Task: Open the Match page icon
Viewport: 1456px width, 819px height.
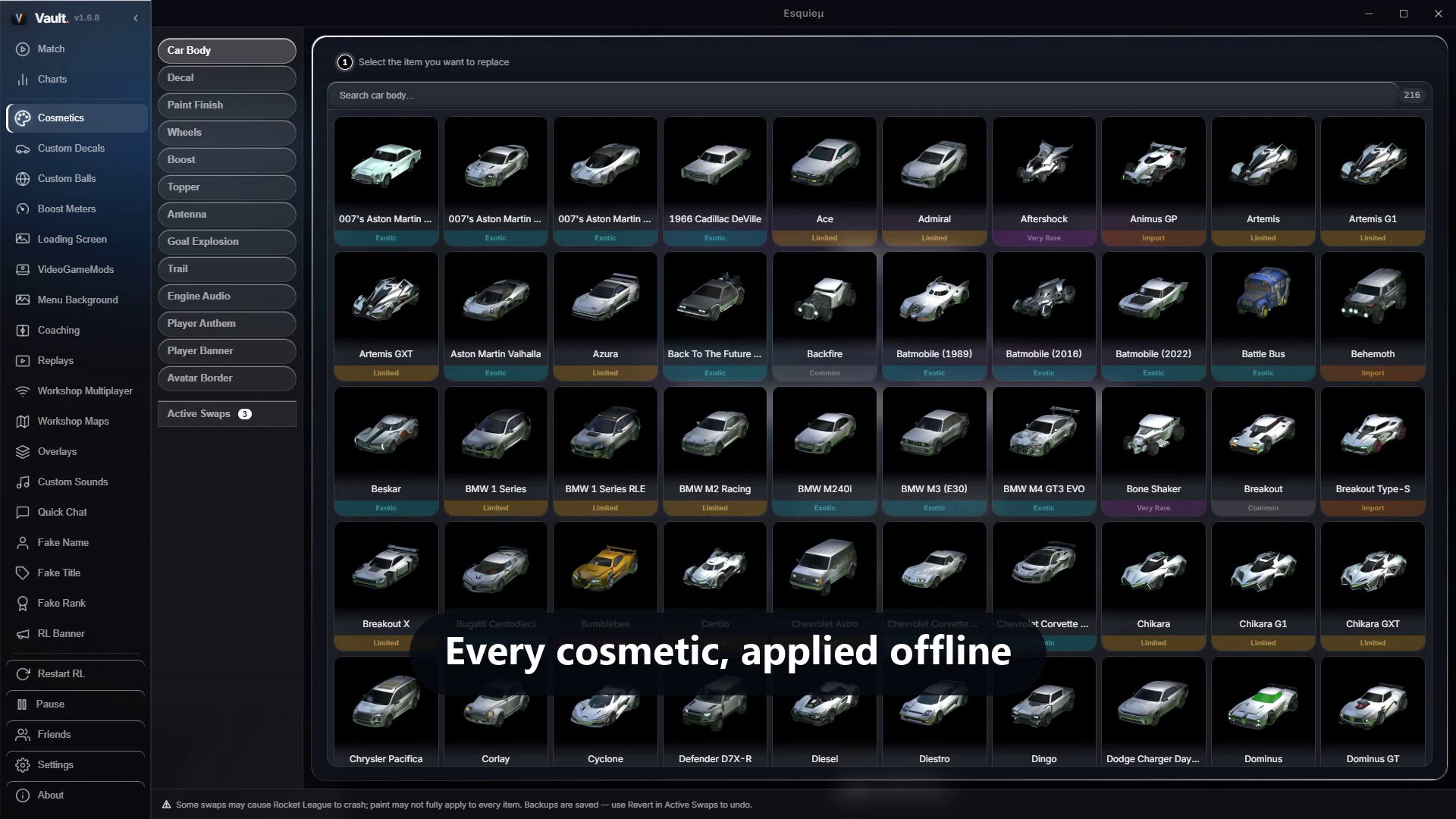Action: point(23,49)
